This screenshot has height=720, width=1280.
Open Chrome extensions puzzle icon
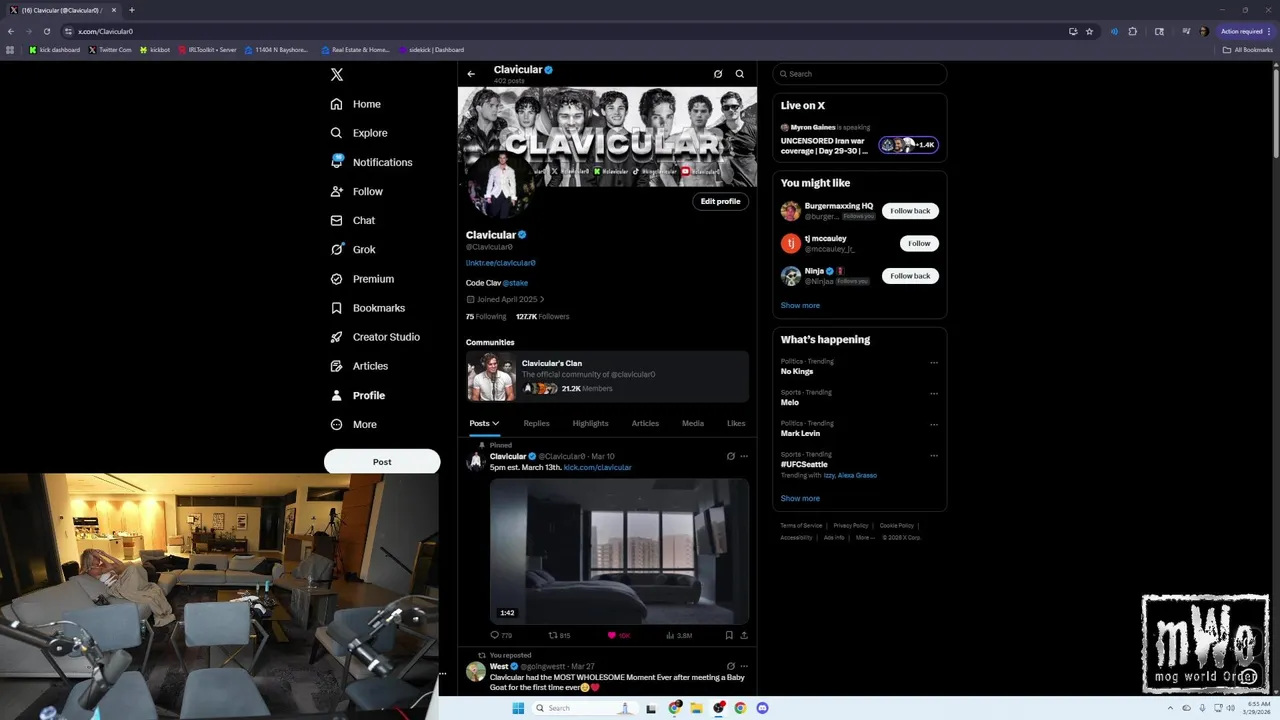click(1133, 31)
